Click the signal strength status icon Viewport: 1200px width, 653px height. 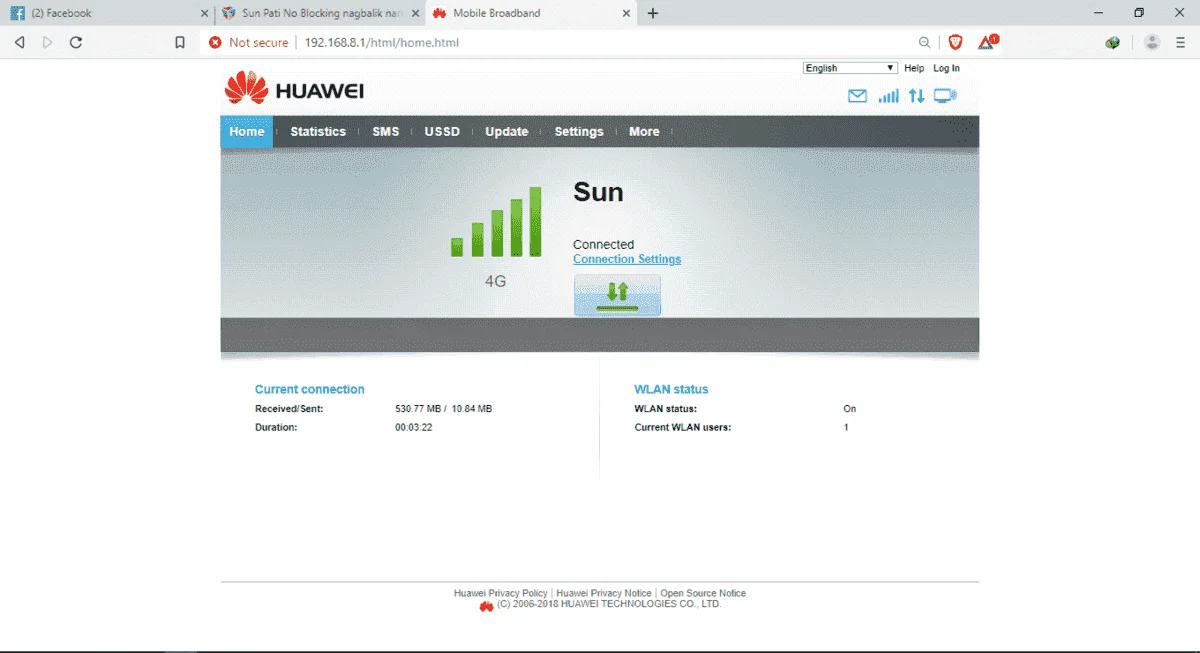(888, 96)
